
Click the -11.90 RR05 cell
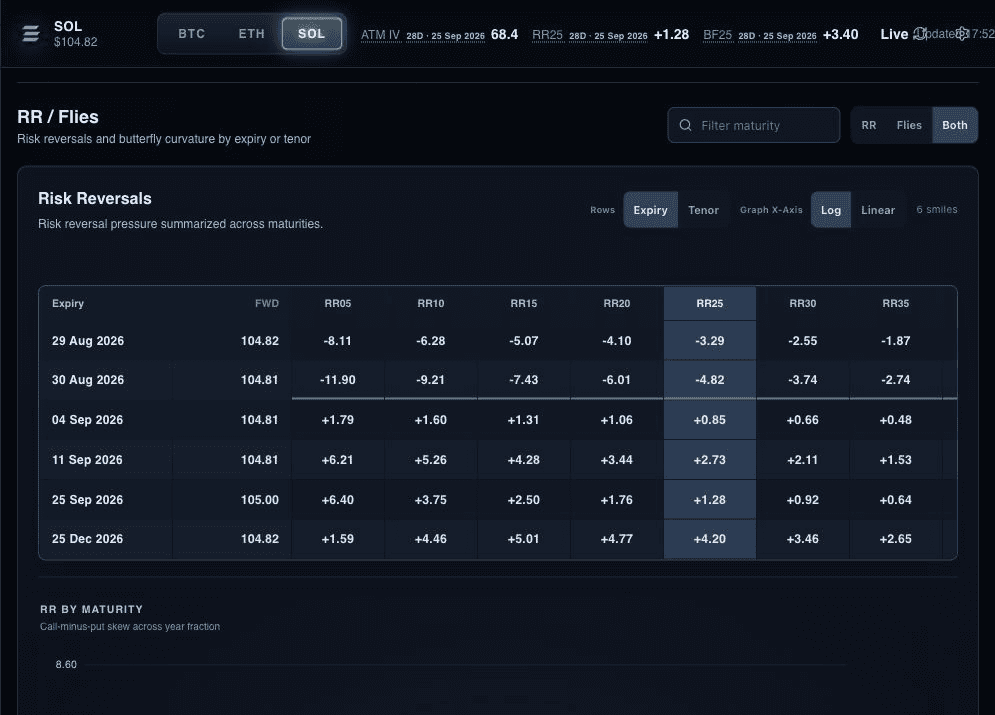pyautogui.click(x=338, y=379)
